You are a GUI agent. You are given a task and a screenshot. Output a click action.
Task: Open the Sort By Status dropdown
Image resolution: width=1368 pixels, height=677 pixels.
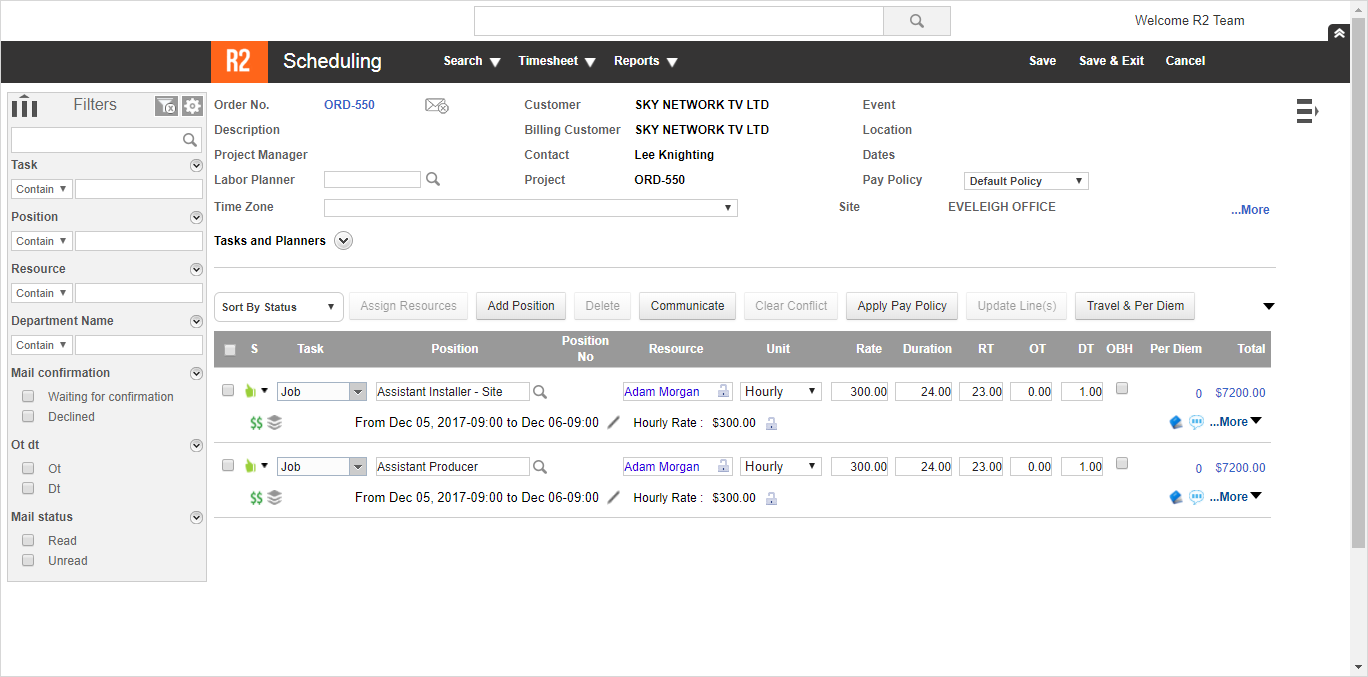pyautogui.click(x=278, y=306)
